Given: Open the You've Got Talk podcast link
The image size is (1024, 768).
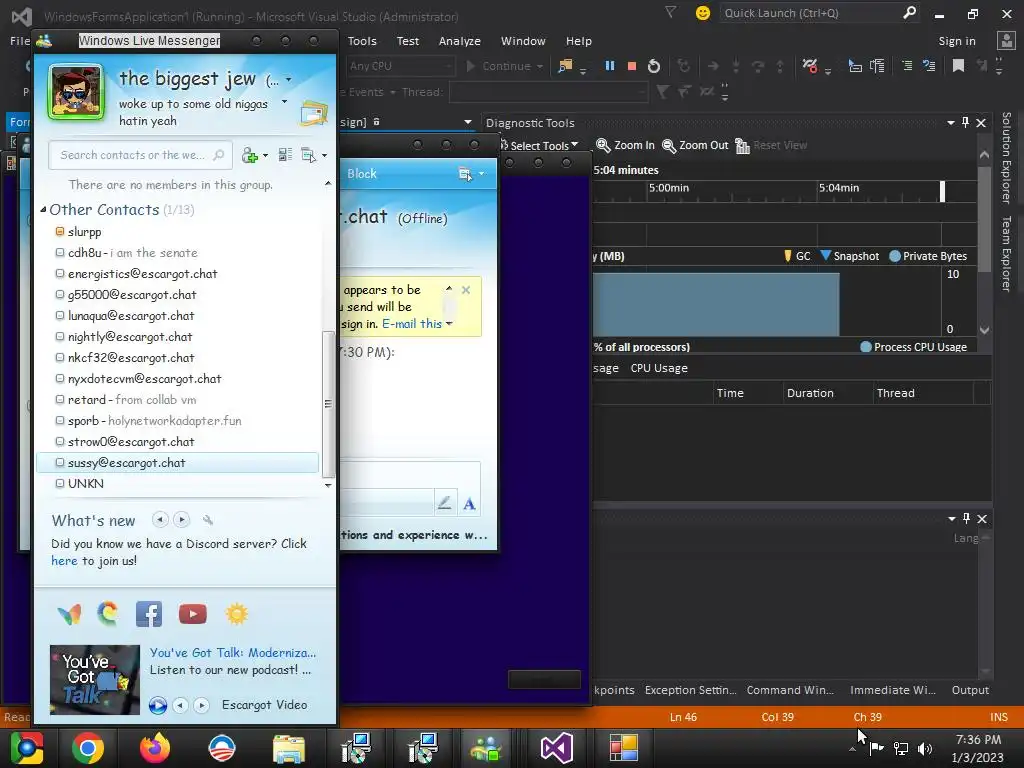Looking at the screenshot, I should pyautogui.click(x=232, y=652).
